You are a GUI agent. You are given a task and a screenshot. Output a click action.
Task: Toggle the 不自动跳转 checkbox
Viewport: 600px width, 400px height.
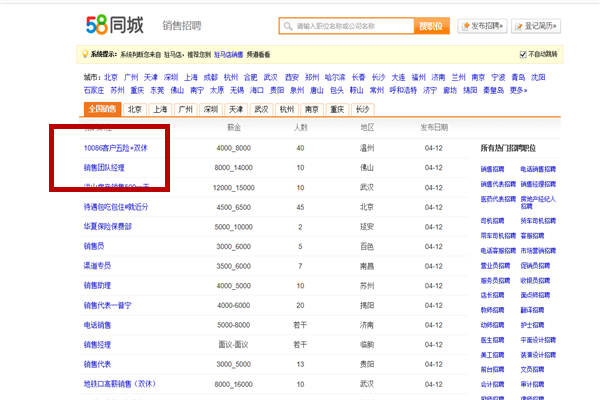click(x=523, y=54)
